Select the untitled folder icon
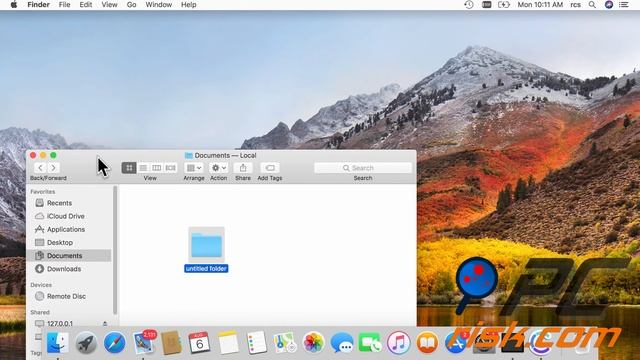 [x=207, y=244]
